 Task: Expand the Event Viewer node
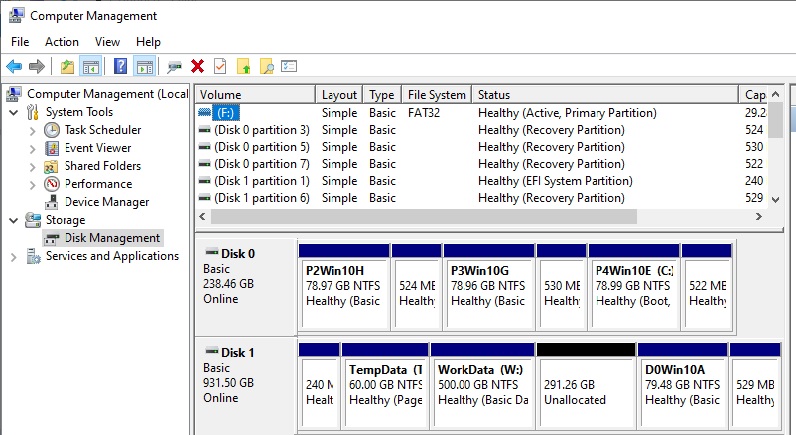(x=32, y=149)
